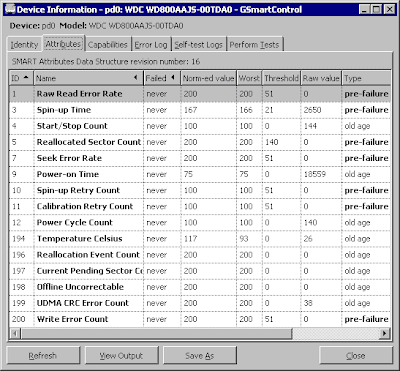Select the Reallocation Event Count row
This screenshot has width=400, height=371.
[200, 255]
